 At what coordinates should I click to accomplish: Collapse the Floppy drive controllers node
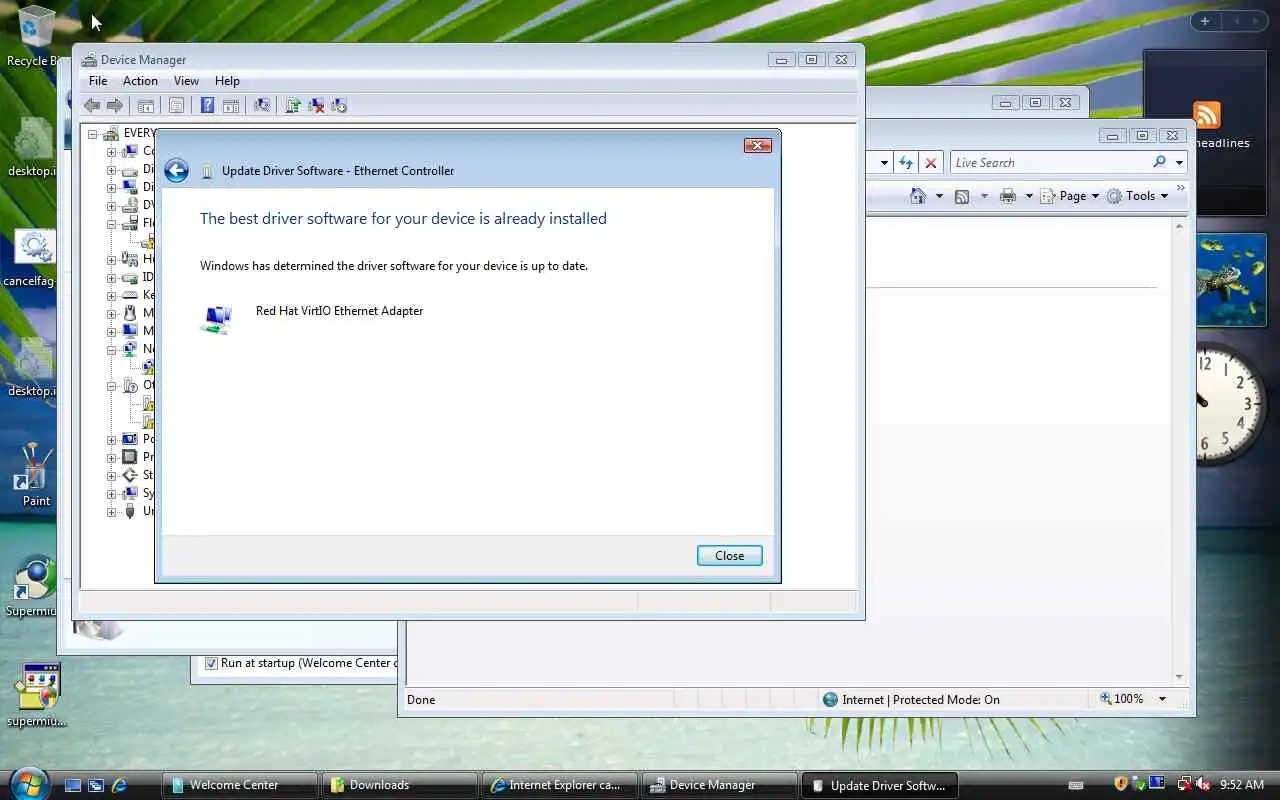(112, 224)
